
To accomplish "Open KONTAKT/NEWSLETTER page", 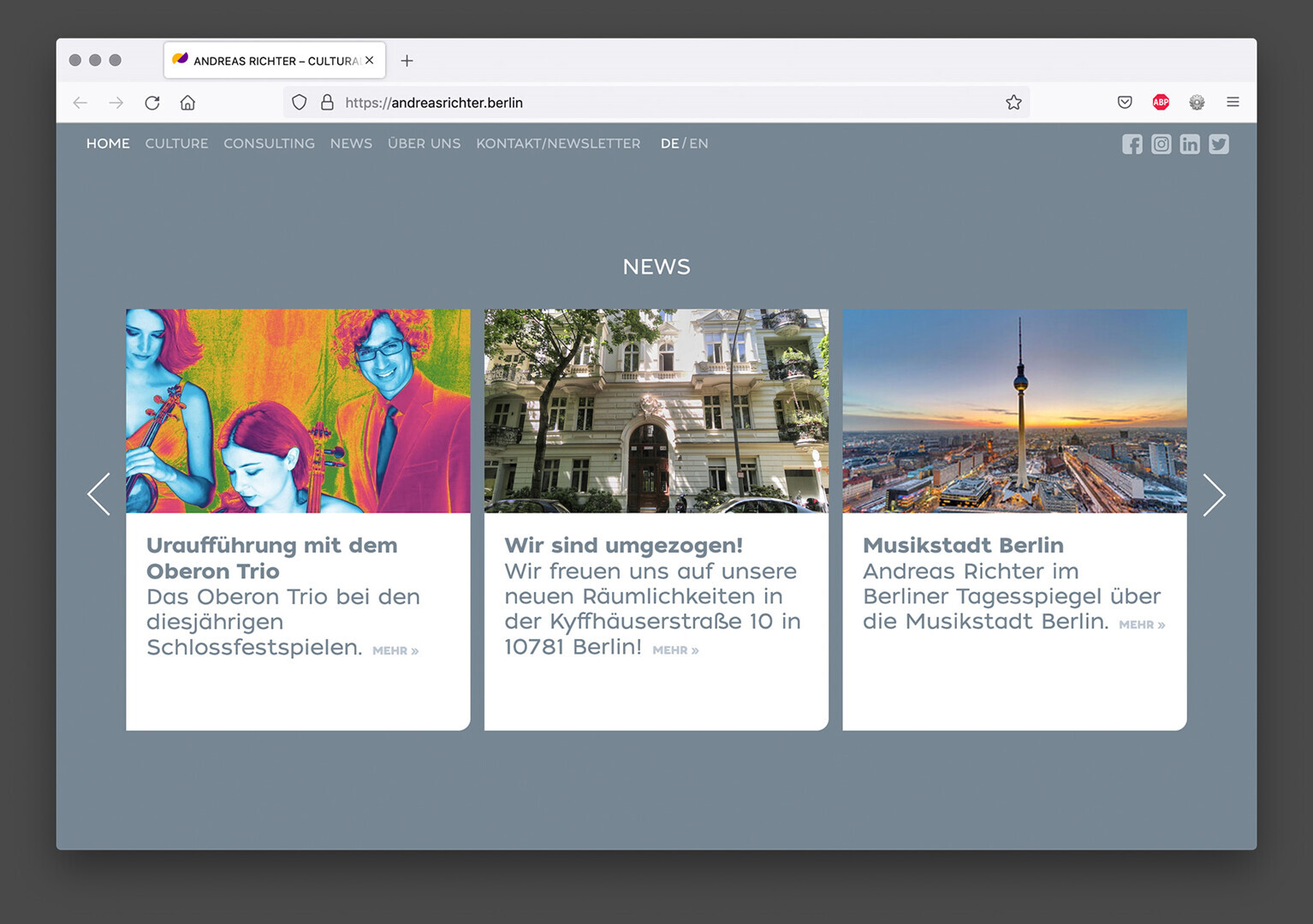I will tap(557, 144).
